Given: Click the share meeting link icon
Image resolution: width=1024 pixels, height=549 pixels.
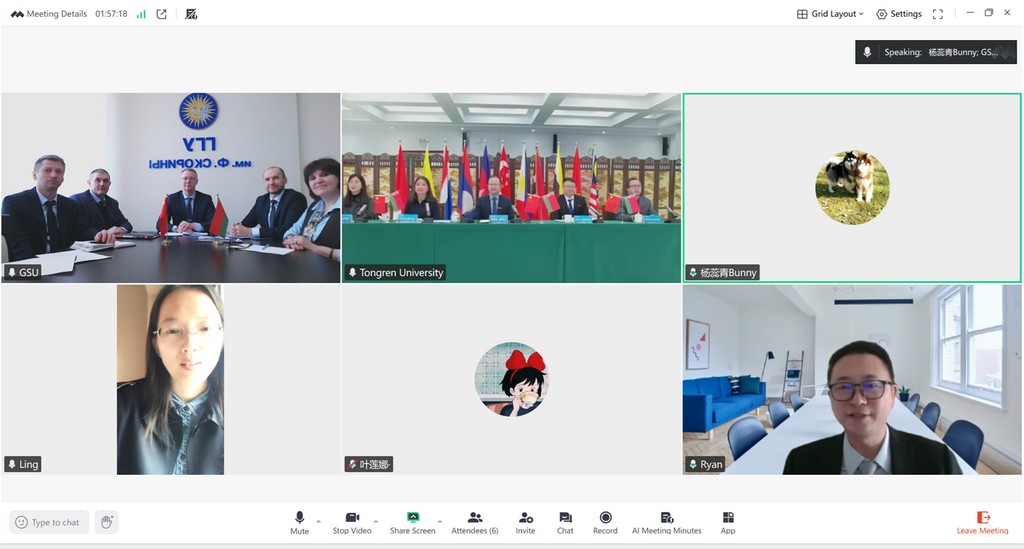Looking at the screenshot, I should tap(162, 14).
